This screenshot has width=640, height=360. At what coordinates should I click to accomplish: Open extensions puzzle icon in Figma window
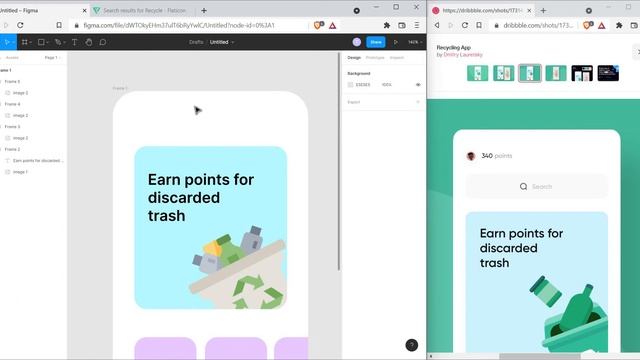pyautogui.click(x=387, y=25)
